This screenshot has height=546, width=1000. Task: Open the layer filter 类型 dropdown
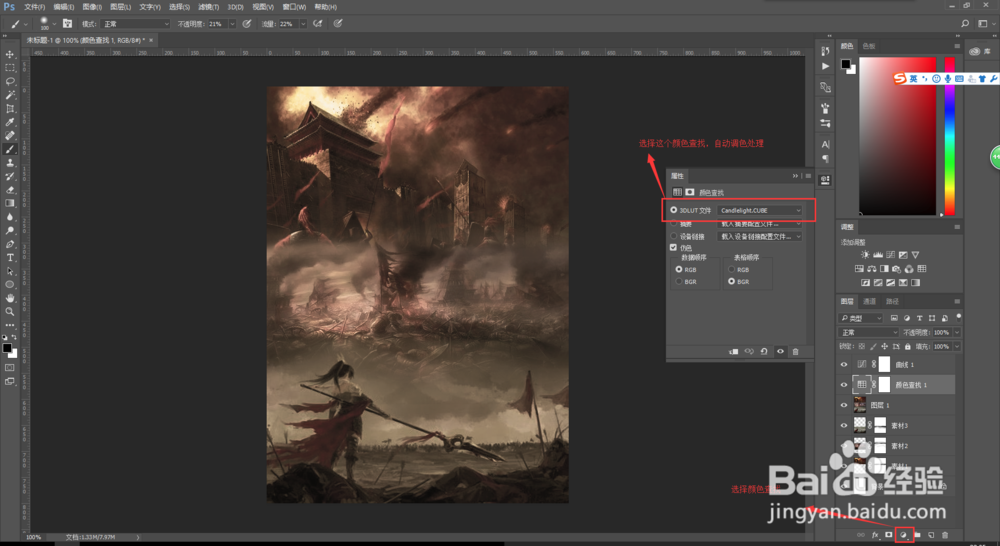pyautogui.click(x=861, y=318)
